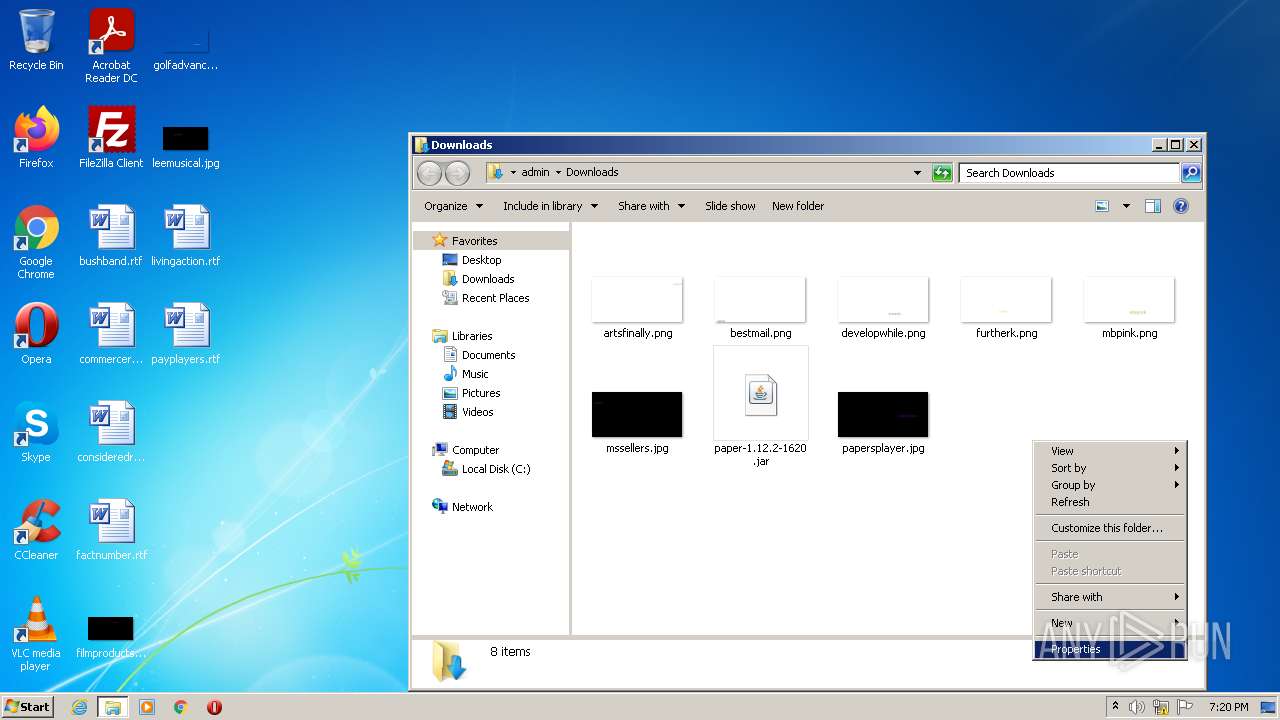Select paper-1.12.2-1620.jar file
This screenshot has width=1280, height=720.
(760, 407)
